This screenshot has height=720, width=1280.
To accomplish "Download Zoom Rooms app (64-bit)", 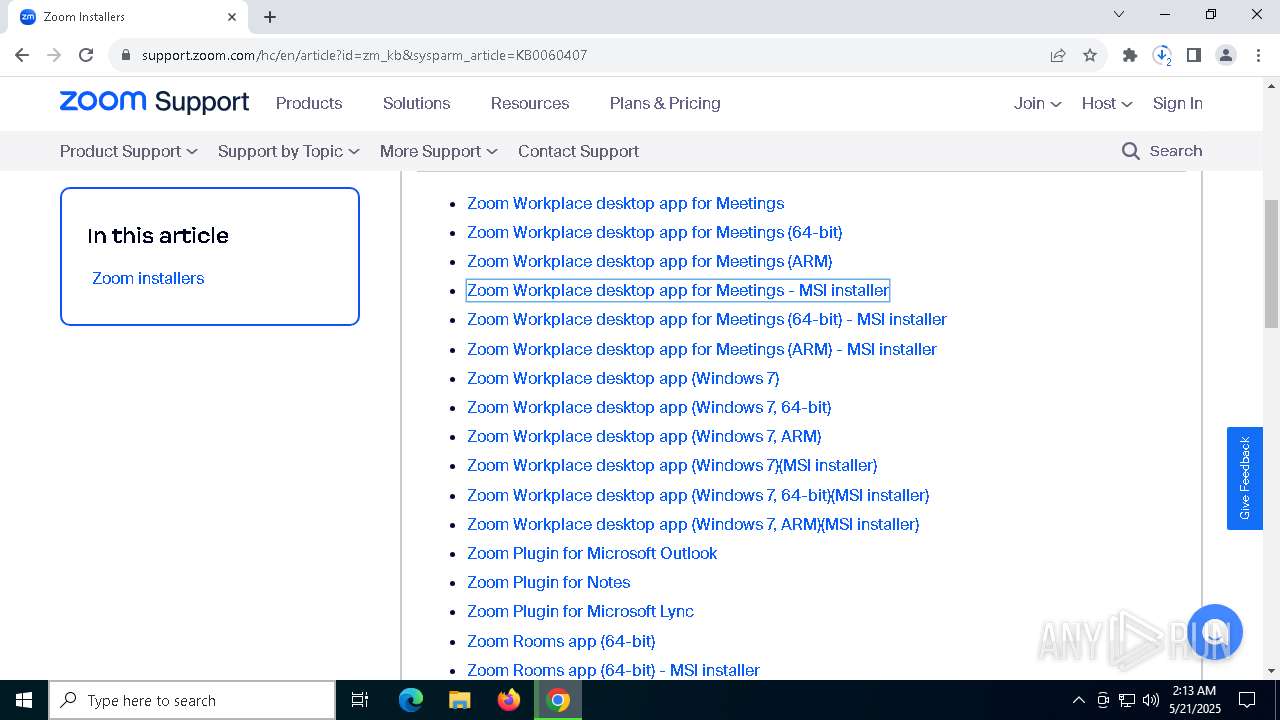I will coord(561,641).
